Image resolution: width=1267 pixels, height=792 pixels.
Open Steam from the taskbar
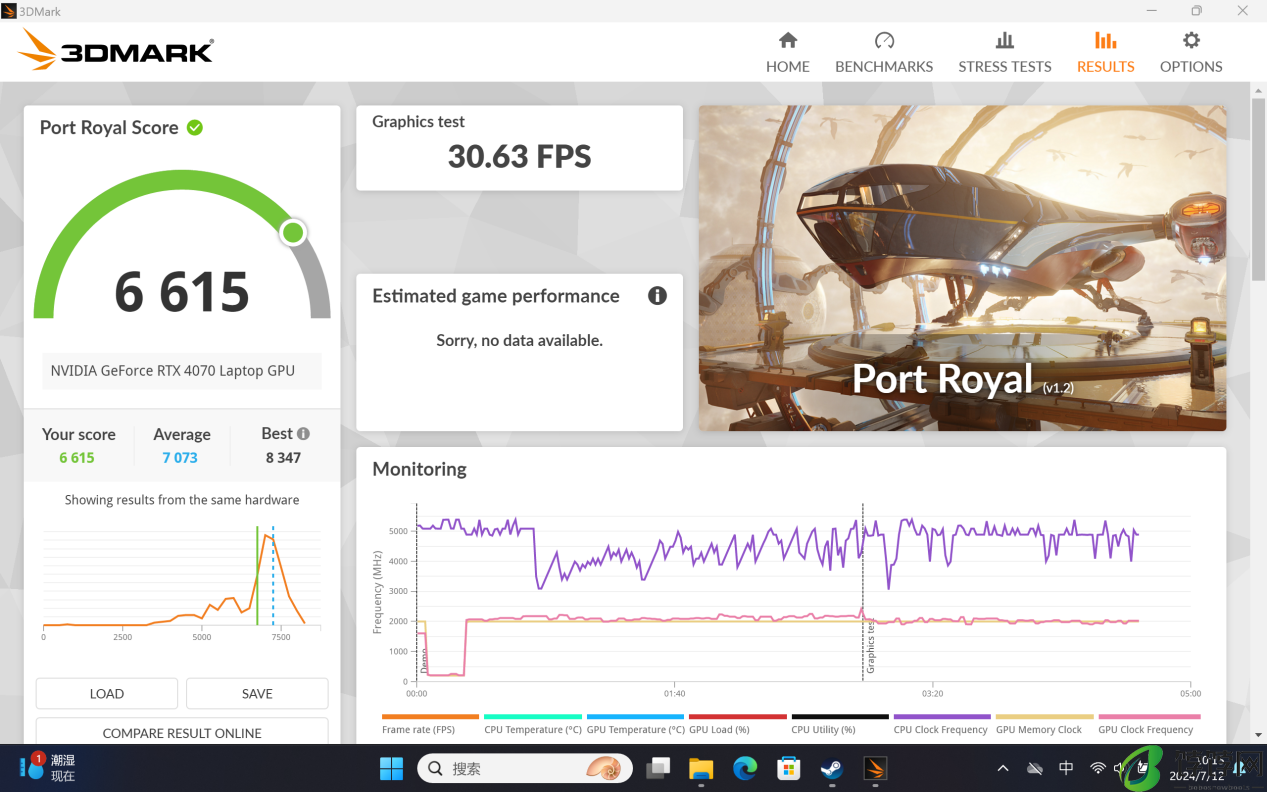[x=831, y=768]
